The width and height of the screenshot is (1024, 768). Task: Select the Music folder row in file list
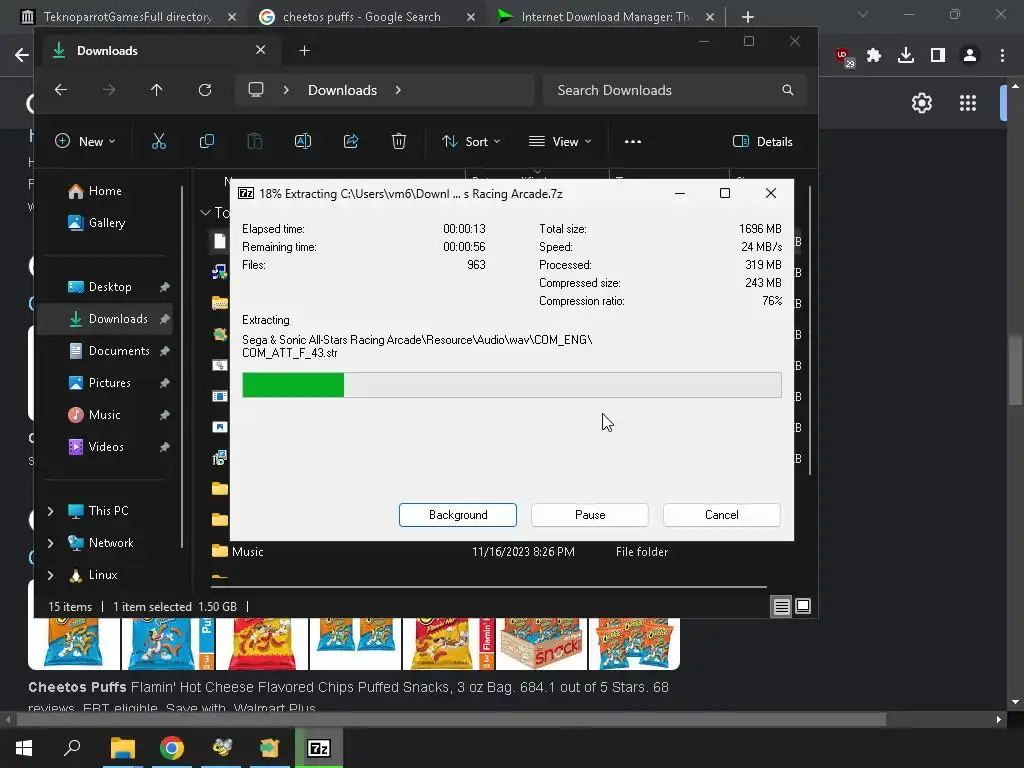(x=487, y=552)
